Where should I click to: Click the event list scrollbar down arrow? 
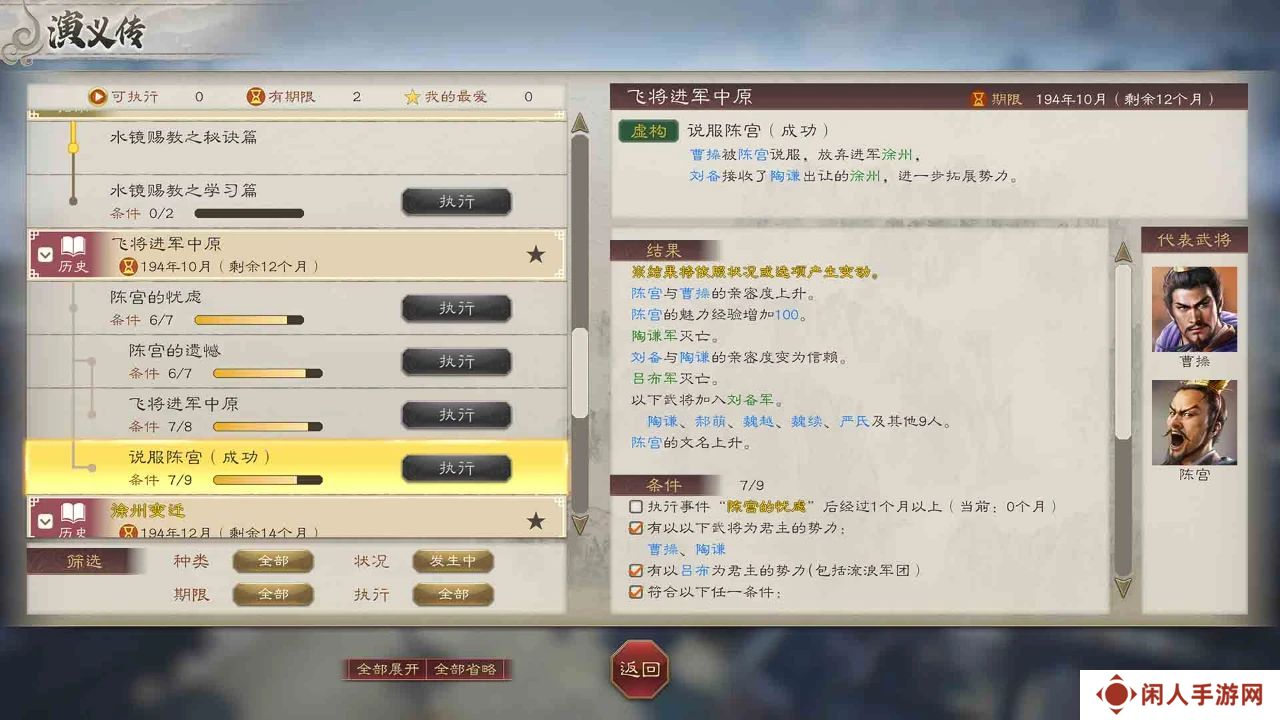point(579,523)
